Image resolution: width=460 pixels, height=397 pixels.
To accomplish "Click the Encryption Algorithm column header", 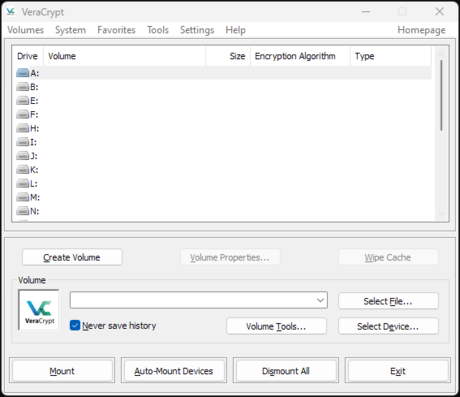I will pyautogui.click(x=300, y=56).
